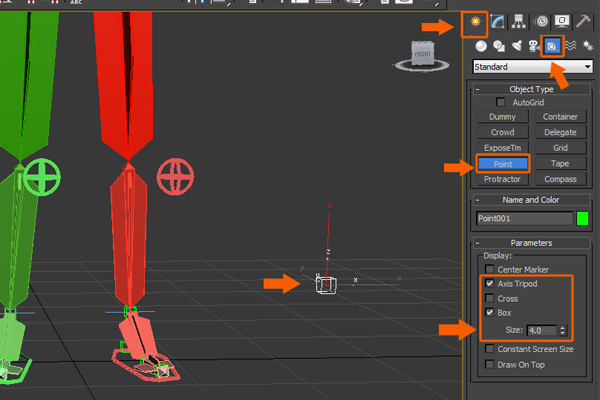Click the Crowd helper button

[x=502, y=132]
